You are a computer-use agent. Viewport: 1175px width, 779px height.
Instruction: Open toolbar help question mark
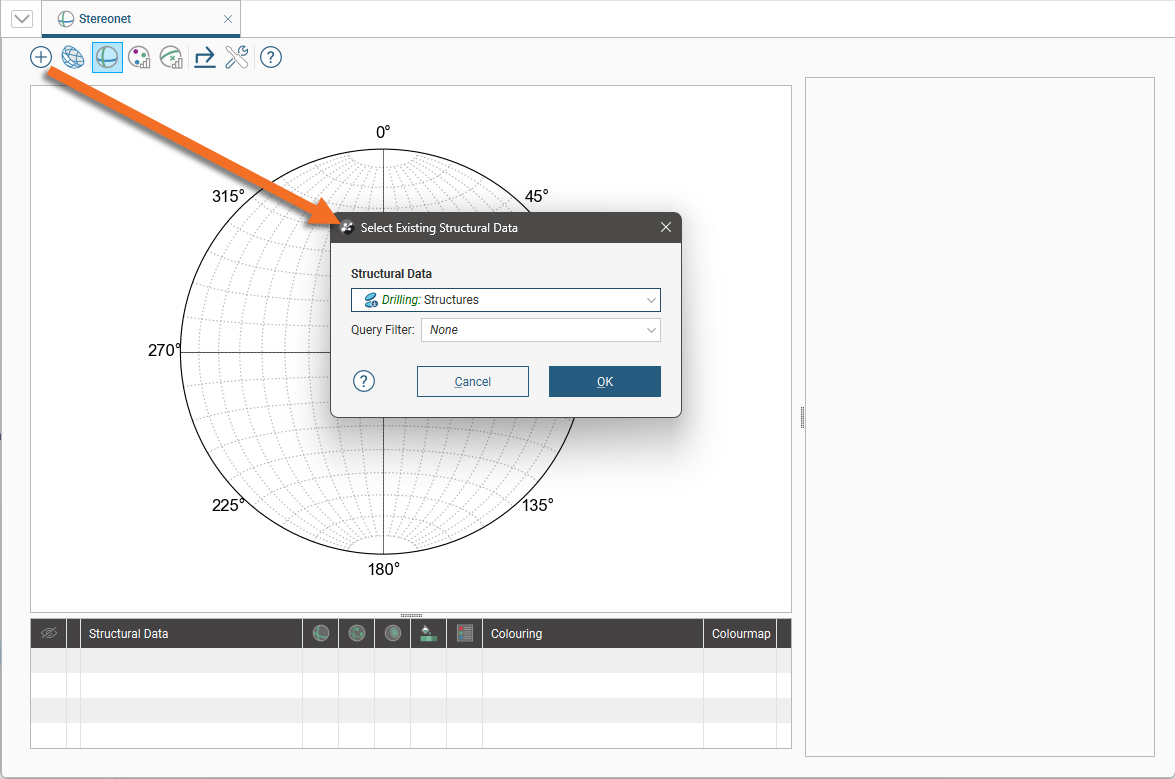(x=270, y=57)
